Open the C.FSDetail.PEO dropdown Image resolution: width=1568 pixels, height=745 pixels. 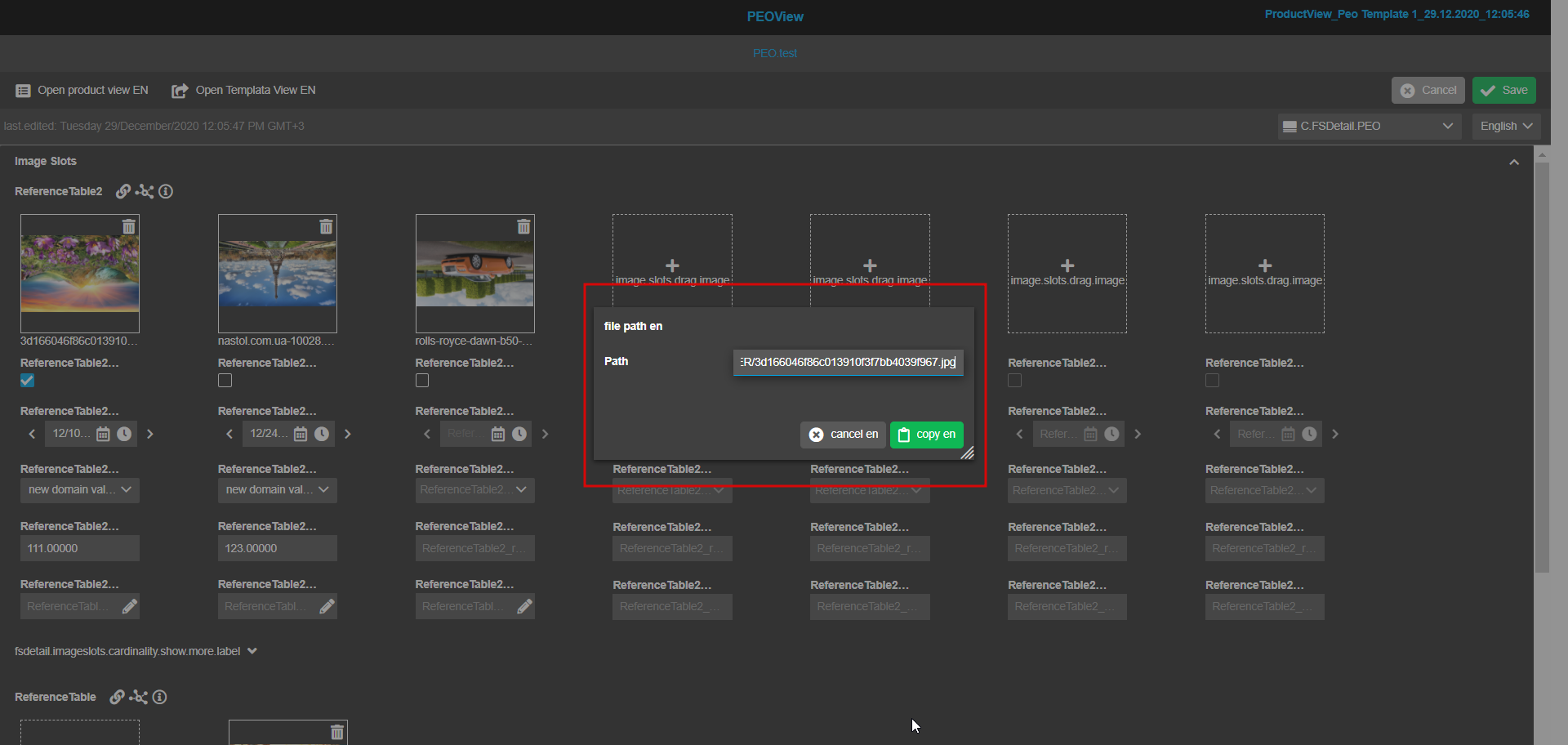point(1369,126)
